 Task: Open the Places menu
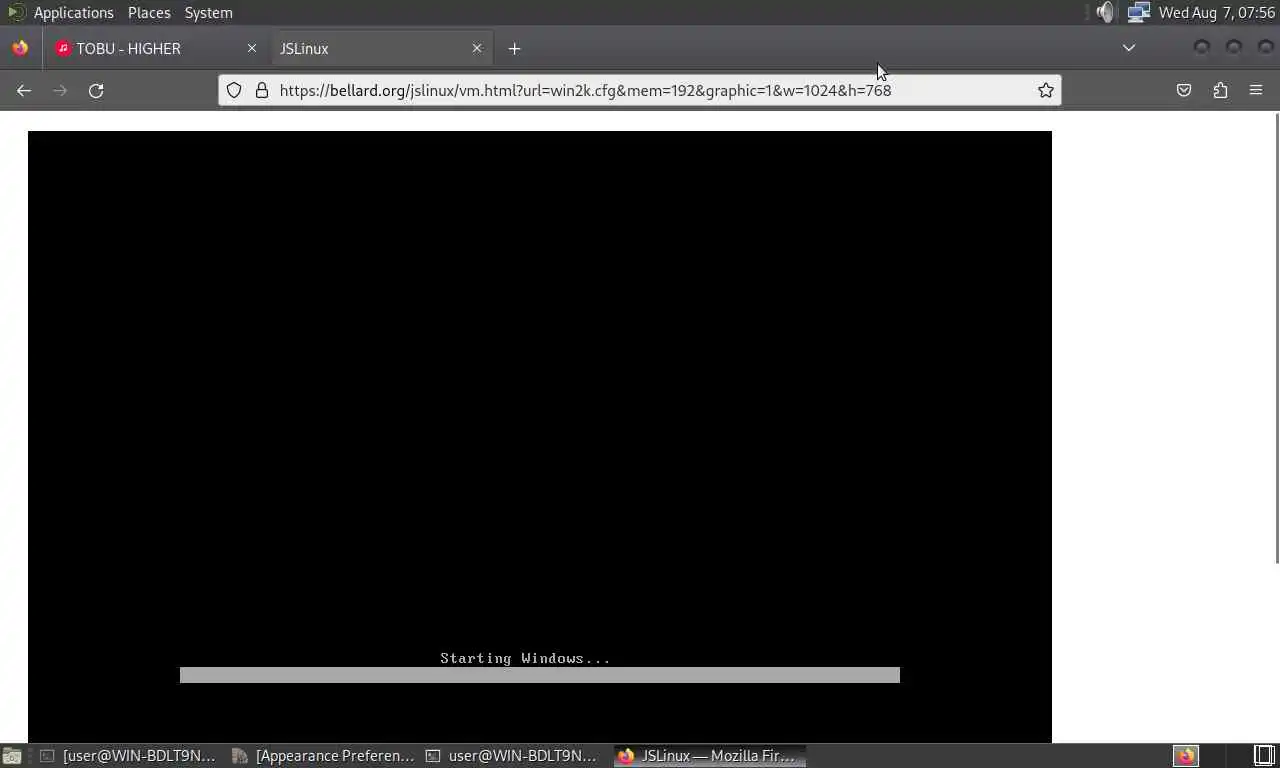pos(149,12)
